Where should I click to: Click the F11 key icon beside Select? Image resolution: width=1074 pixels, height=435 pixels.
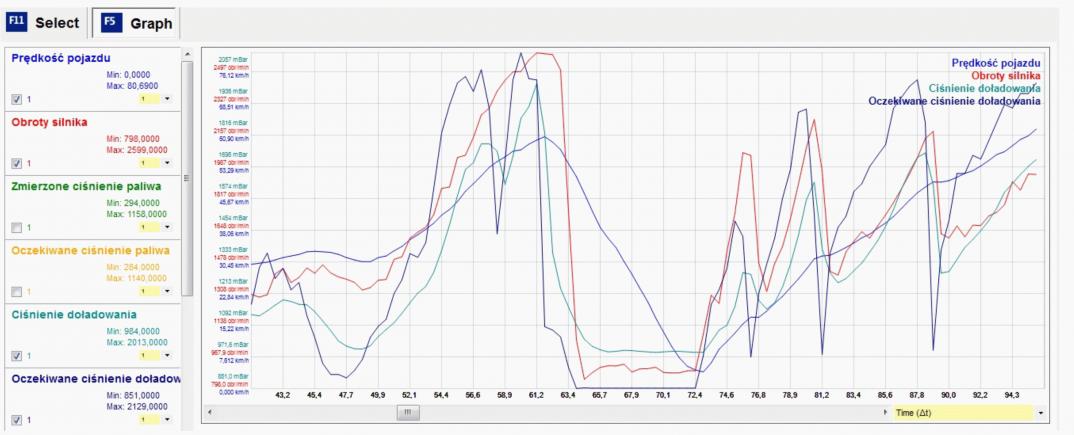click(x=16, y=22)
